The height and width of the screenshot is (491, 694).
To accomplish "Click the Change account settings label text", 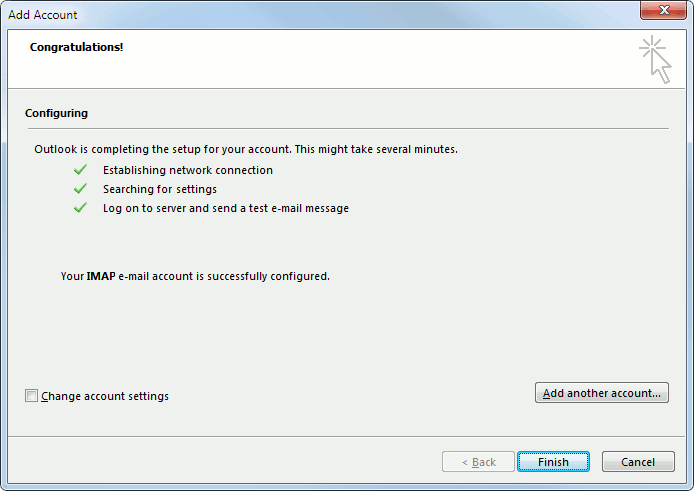I will pyautogui.click(x=105, y=396).
